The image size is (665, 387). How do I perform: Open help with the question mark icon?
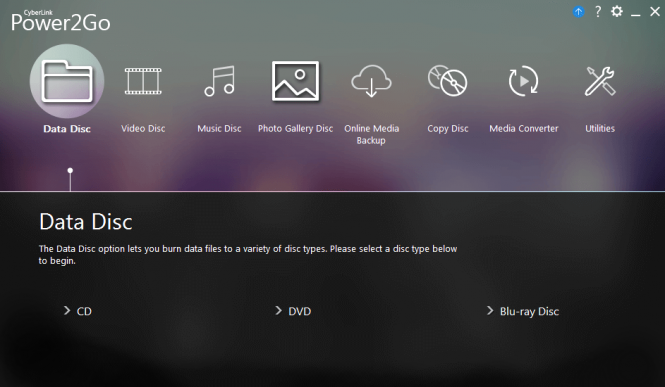coord(598,11)
